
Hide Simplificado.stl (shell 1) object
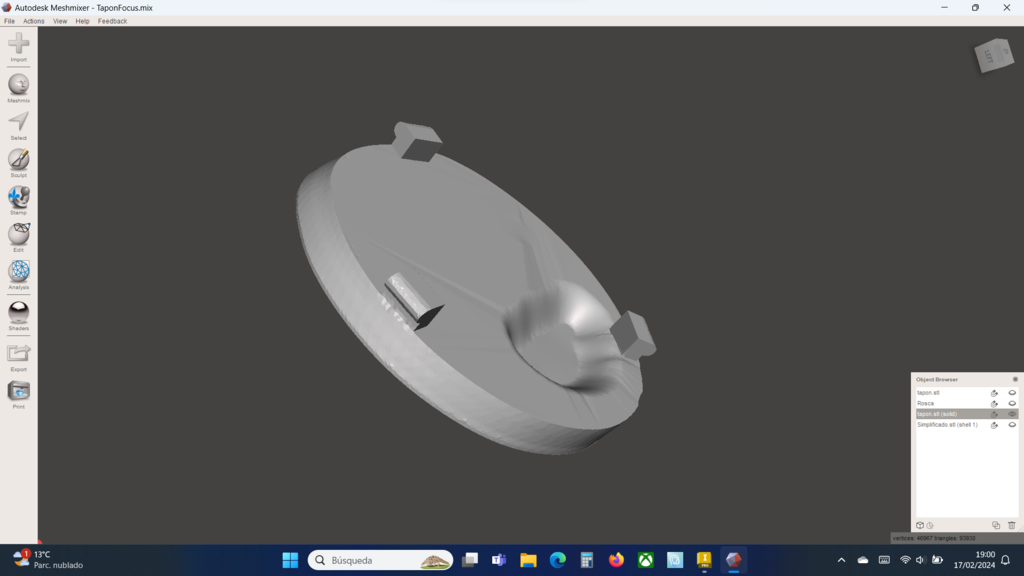1012,424
